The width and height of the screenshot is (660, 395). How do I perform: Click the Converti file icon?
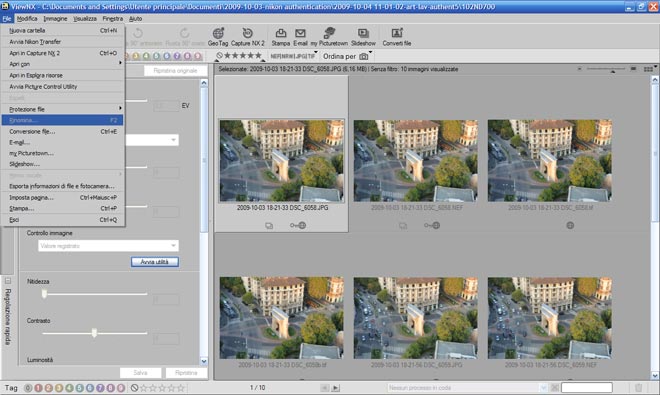point(397,37)
